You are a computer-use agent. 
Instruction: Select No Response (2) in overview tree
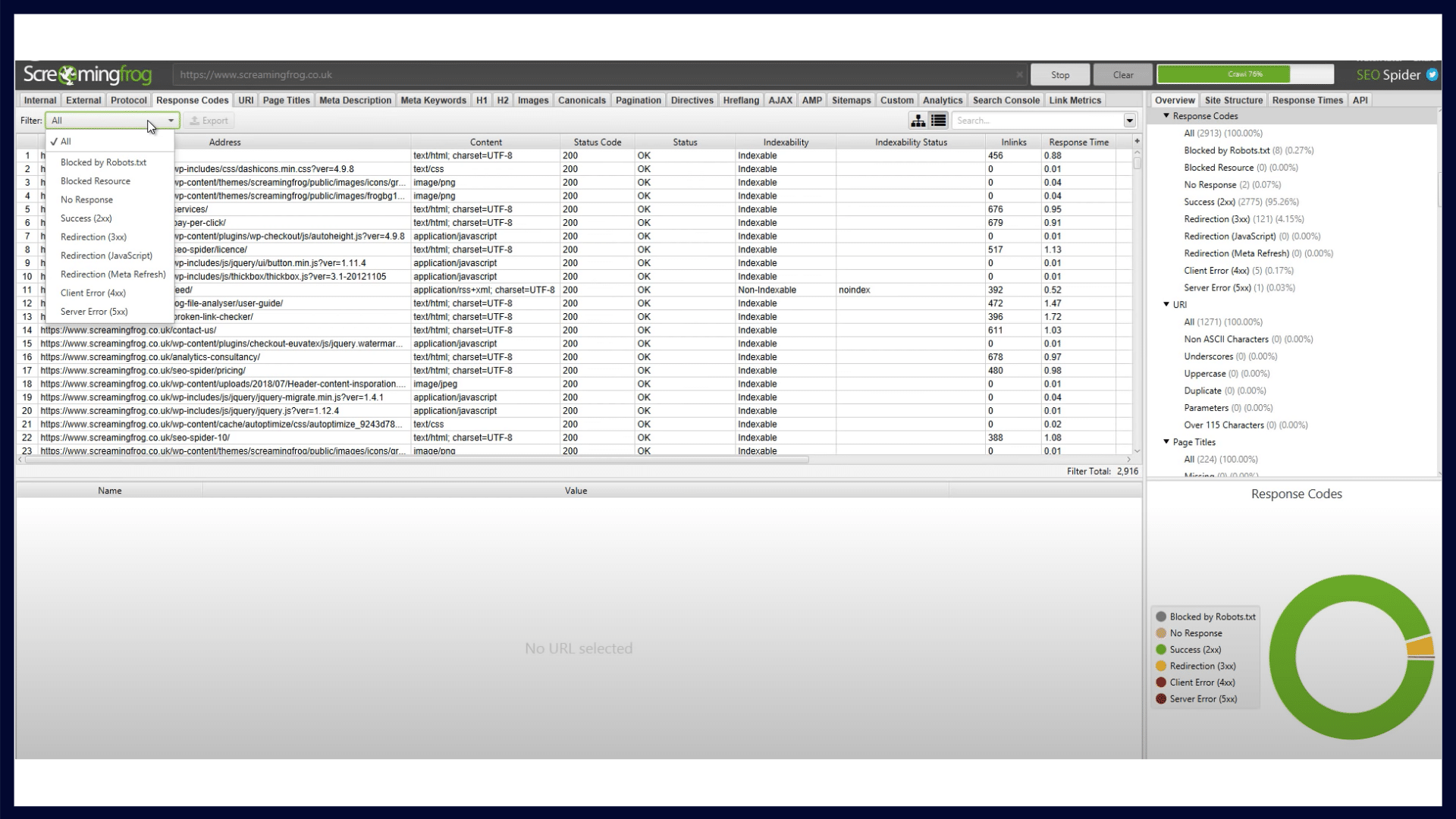1232,184
